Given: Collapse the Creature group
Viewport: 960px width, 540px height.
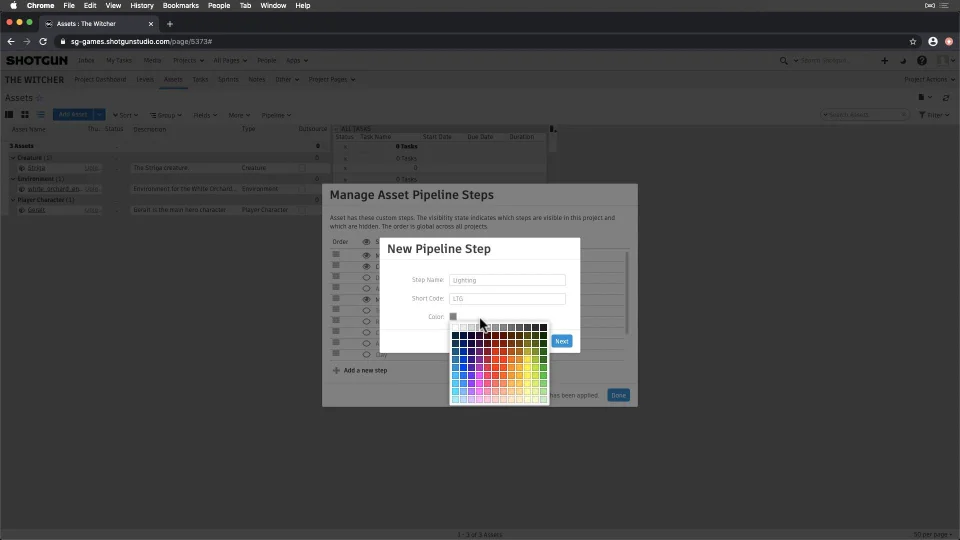Looking at the screenshot, I should pos(13,158).
